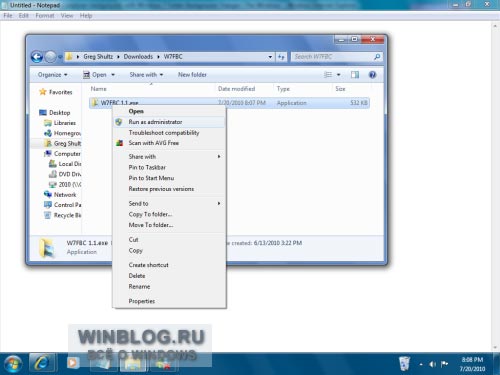Select Run as administrator

(169, 122)
